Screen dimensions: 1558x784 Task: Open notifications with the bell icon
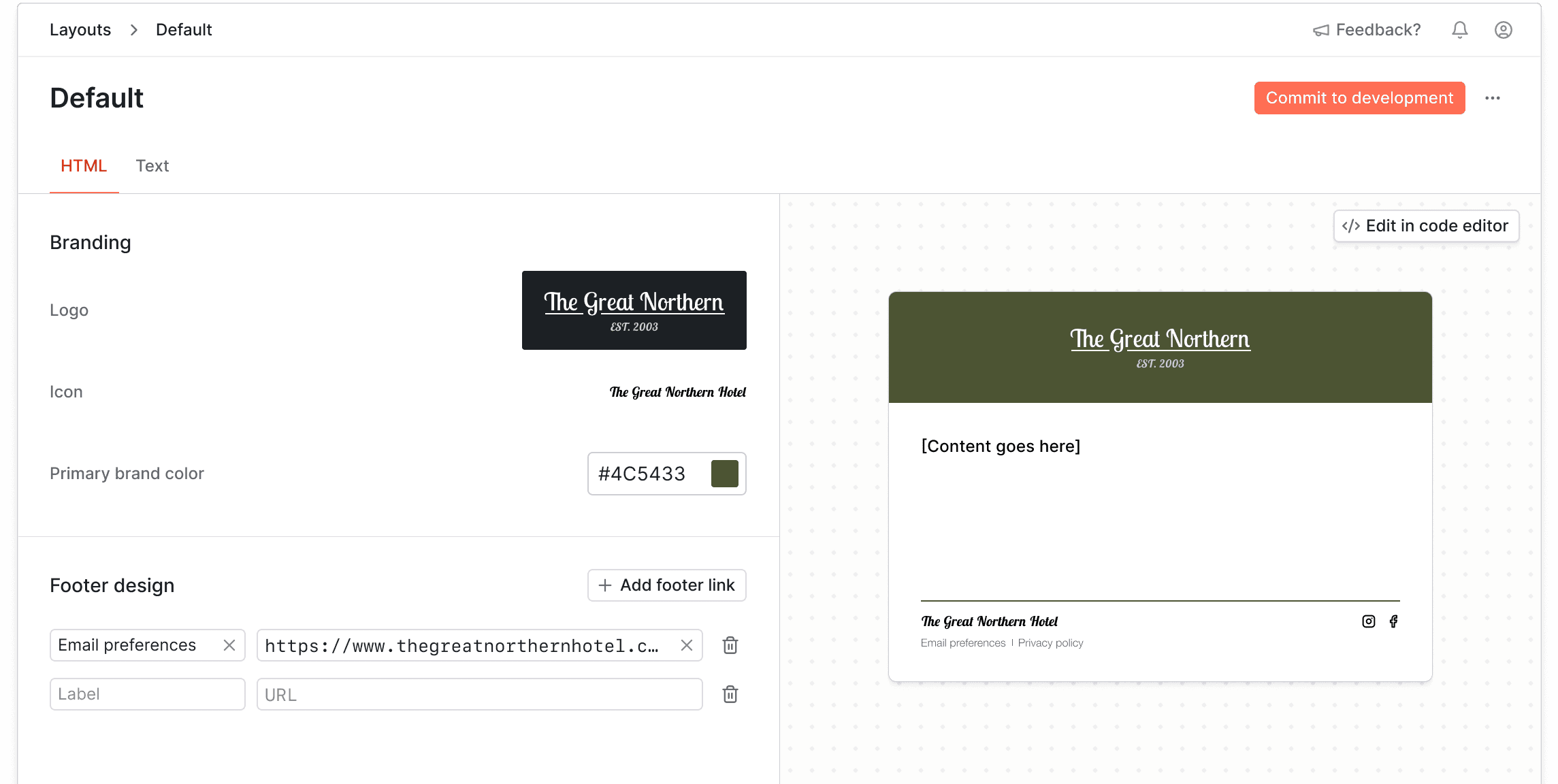click(x=1459, y=29)
